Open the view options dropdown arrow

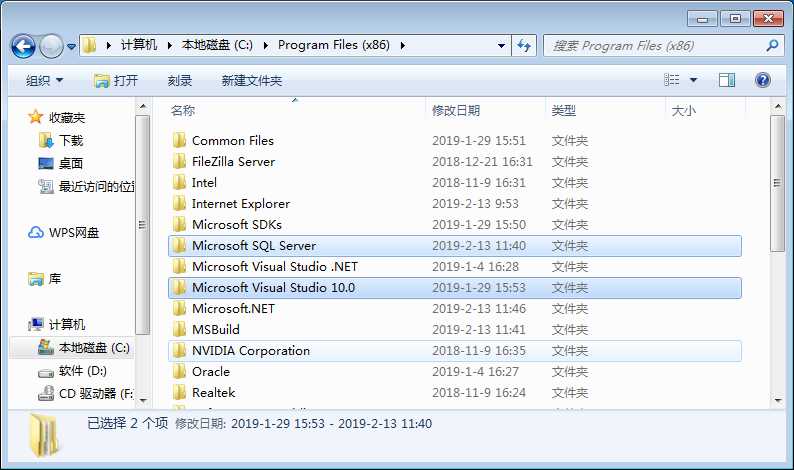point(693,80)
